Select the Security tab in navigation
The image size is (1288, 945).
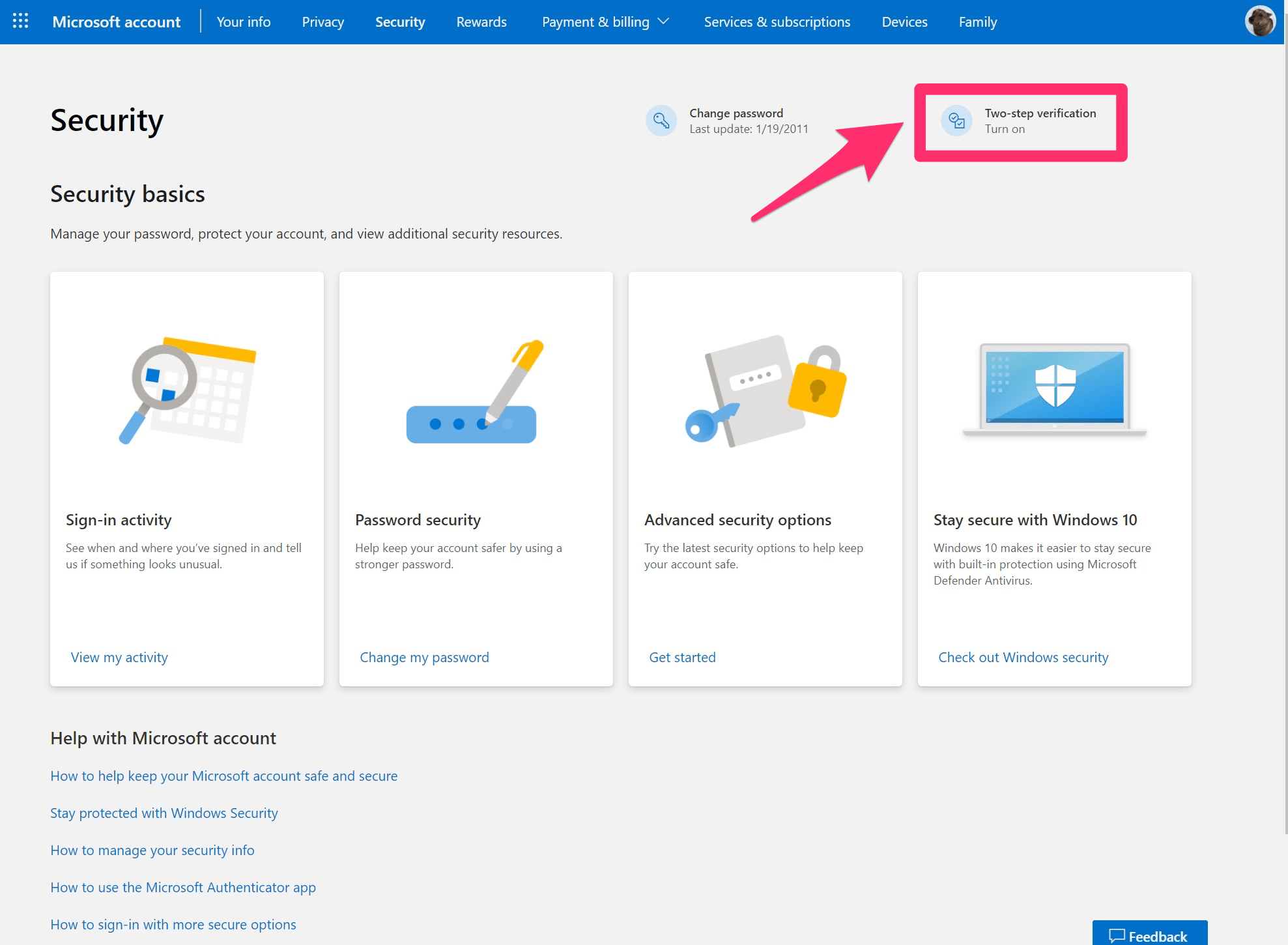(400, 22)
